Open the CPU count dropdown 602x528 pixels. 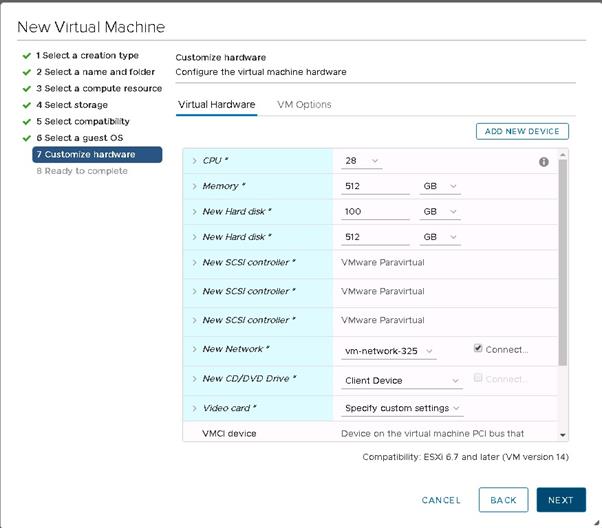coord(362,161)
